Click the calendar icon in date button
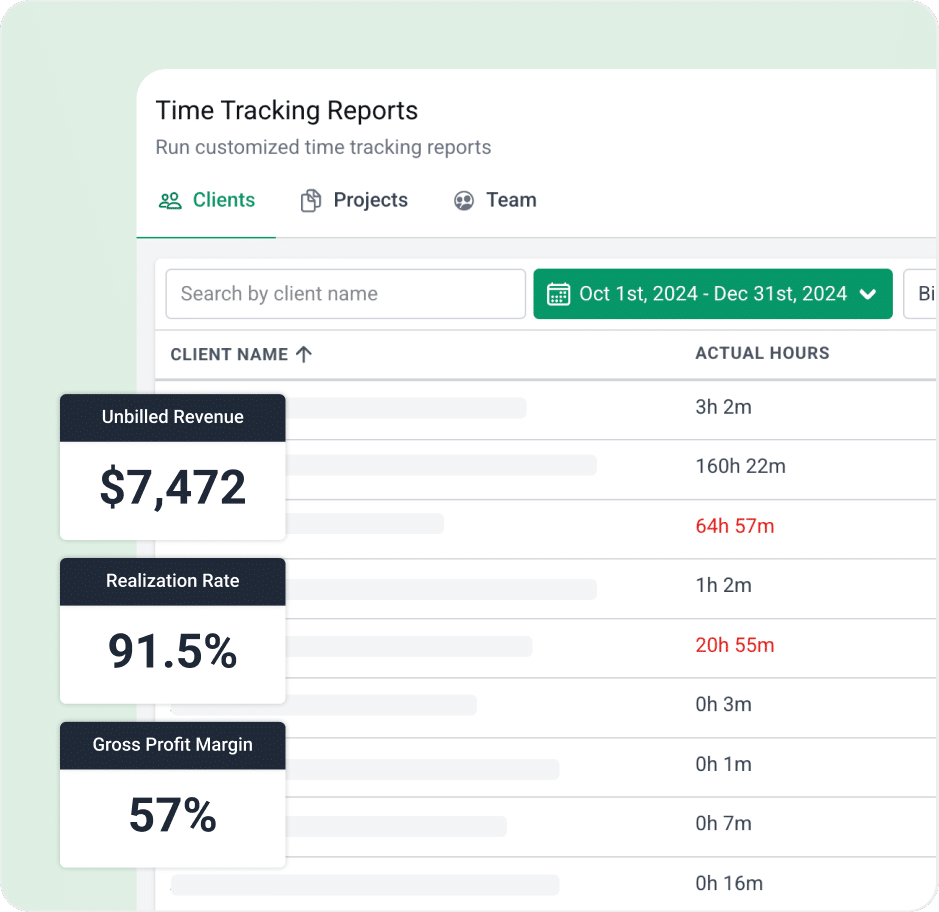The height and width of the screenshot is (912, 939). 558,294
